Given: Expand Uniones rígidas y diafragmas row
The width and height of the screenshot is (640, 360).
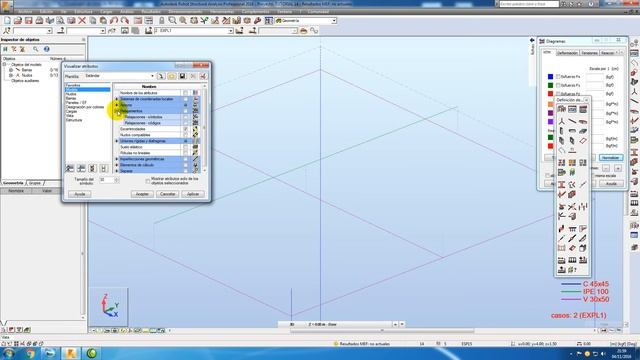Looking at the screenshot, I should point(117,141).
